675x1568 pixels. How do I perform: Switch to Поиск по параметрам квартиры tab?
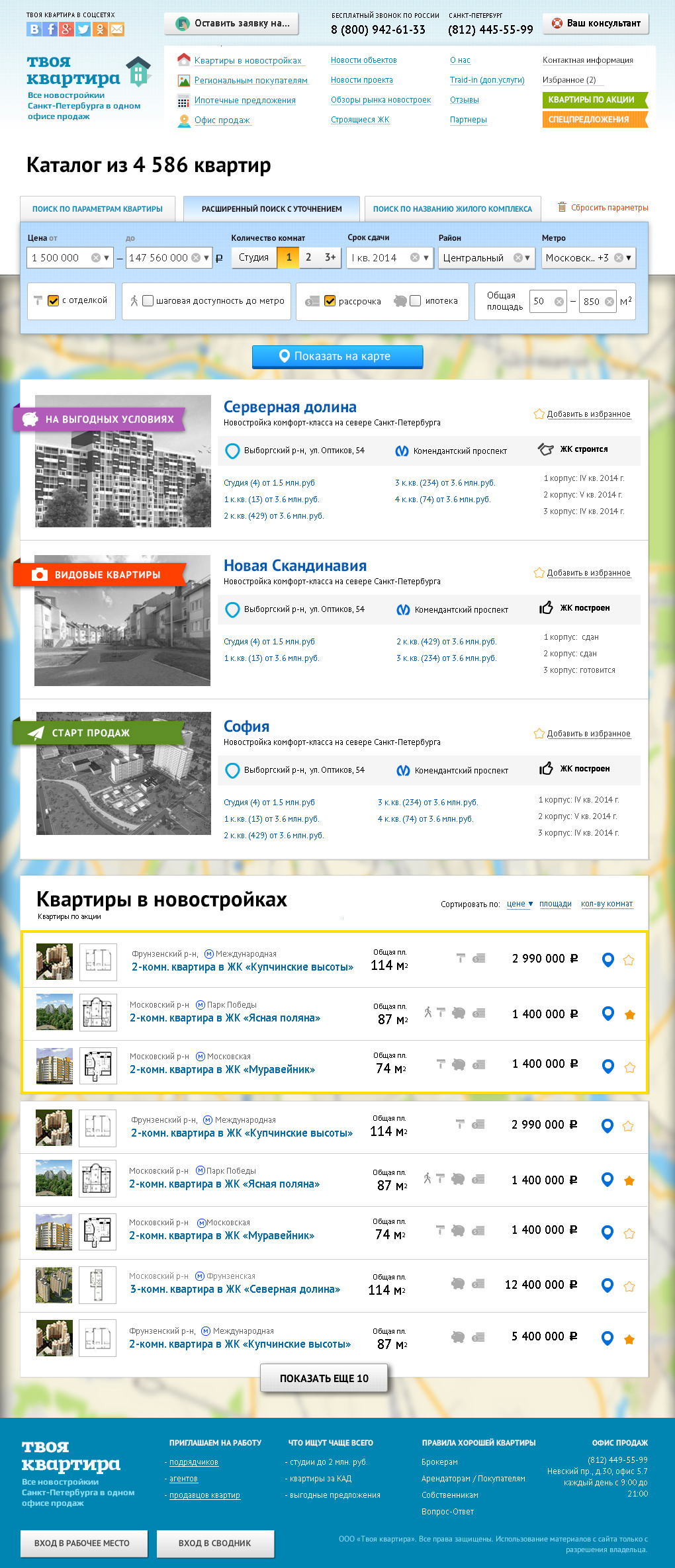tap(97, 209)
